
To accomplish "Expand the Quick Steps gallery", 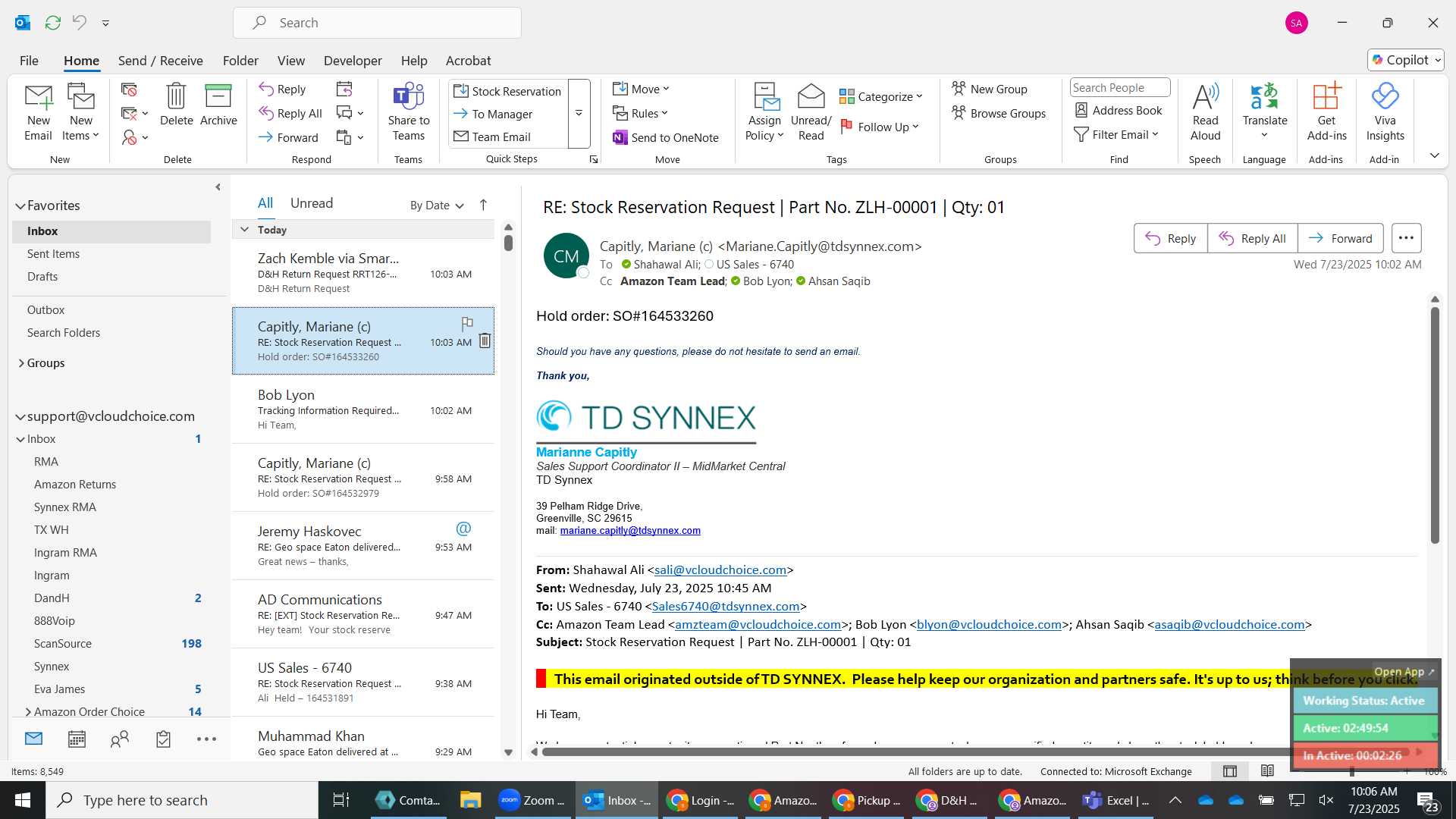I will coord(579,114).
